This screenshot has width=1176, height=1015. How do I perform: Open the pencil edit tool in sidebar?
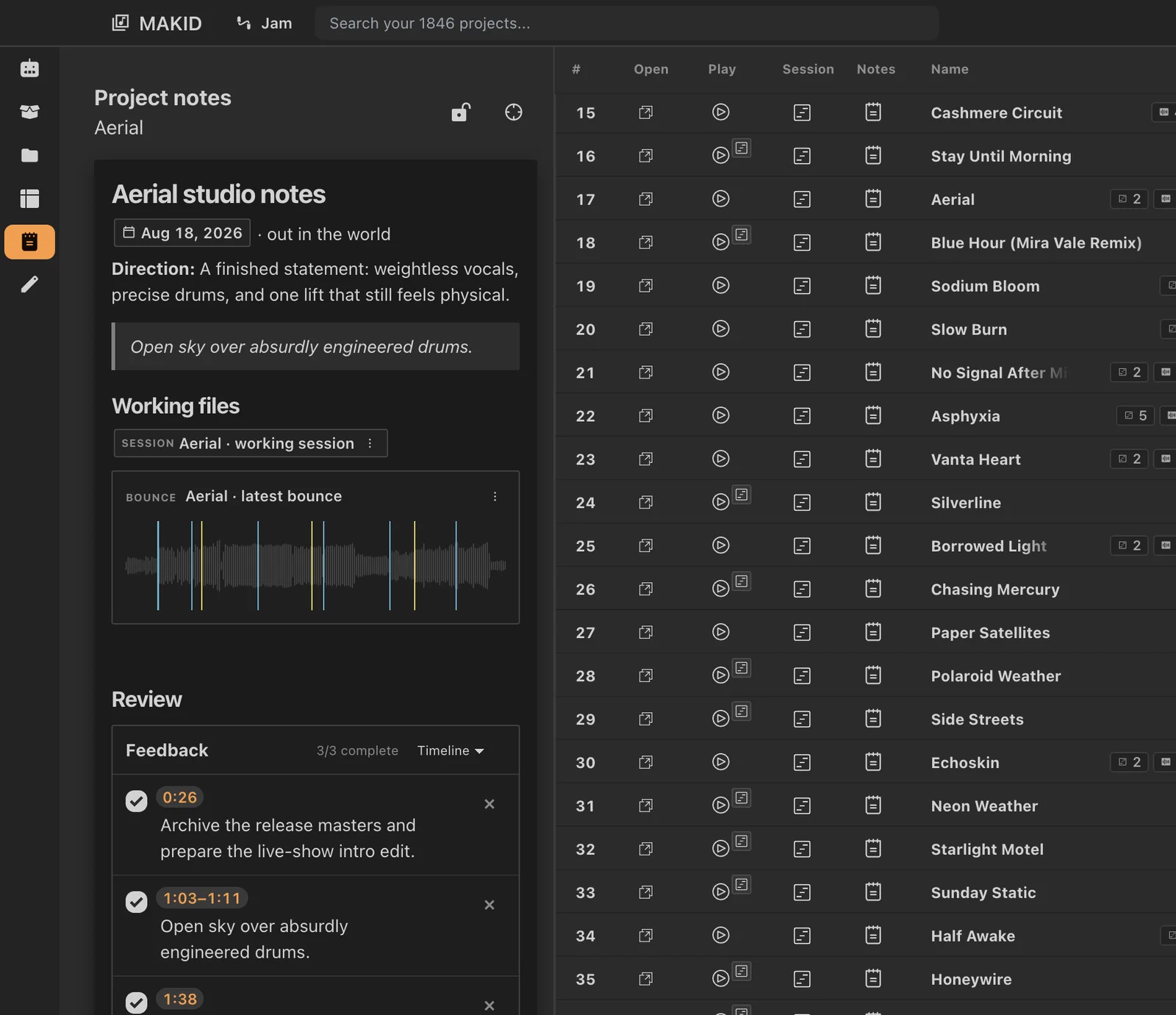(x=29, y=284)
